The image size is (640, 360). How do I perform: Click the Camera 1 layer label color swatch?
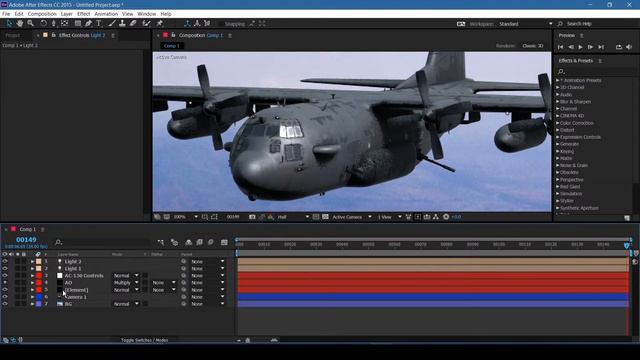tap(39, 297)
